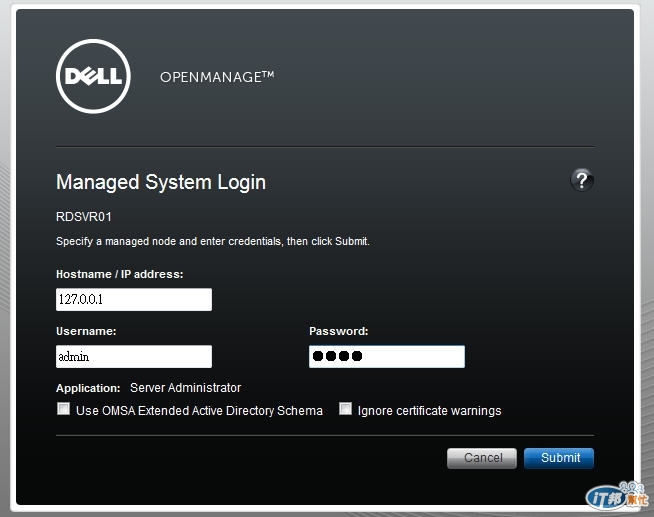The width and height of the screenshot is (654, 517).
Task: Click the Password label
Action: coord(339,331)
